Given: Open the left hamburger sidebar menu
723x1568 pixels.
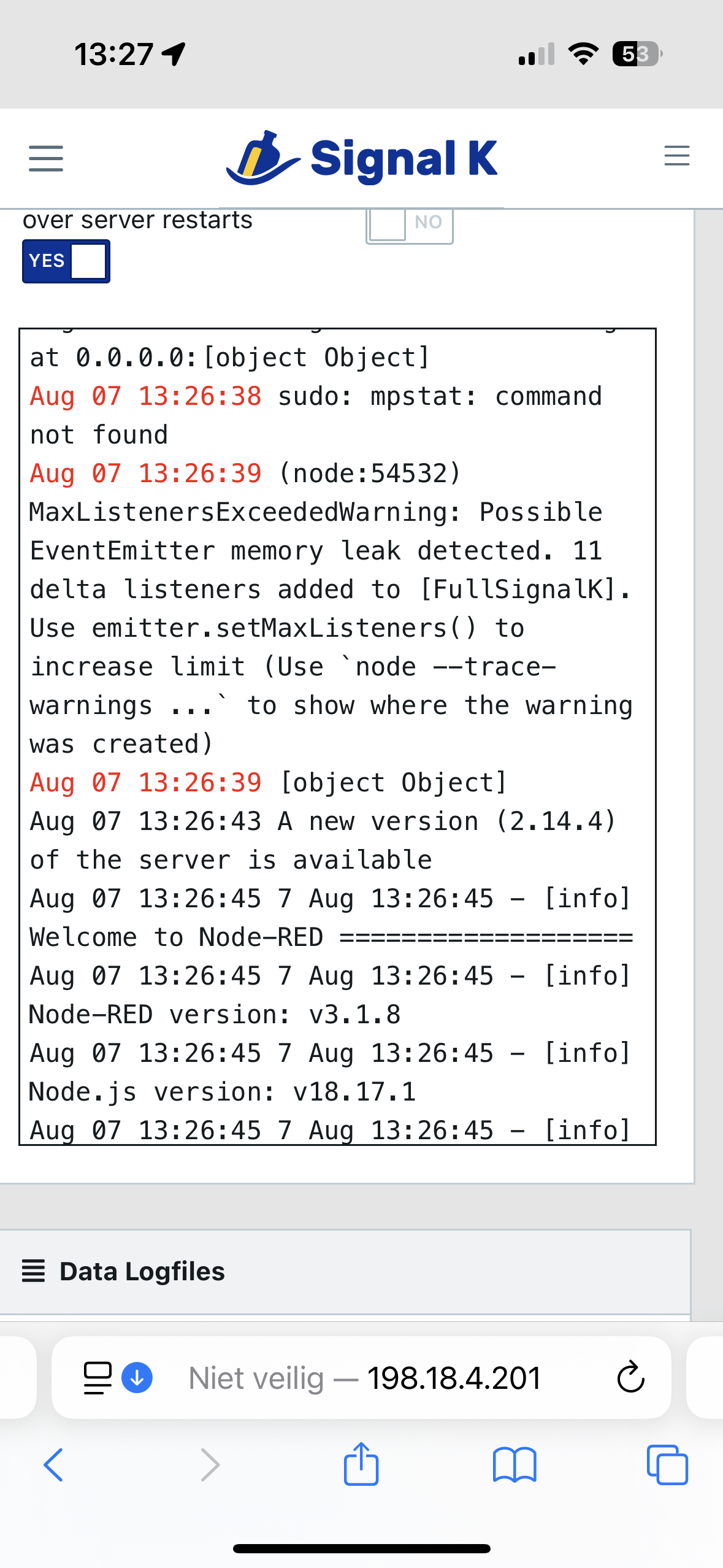Looking at the screenshot, I should [x=46, y=158].
